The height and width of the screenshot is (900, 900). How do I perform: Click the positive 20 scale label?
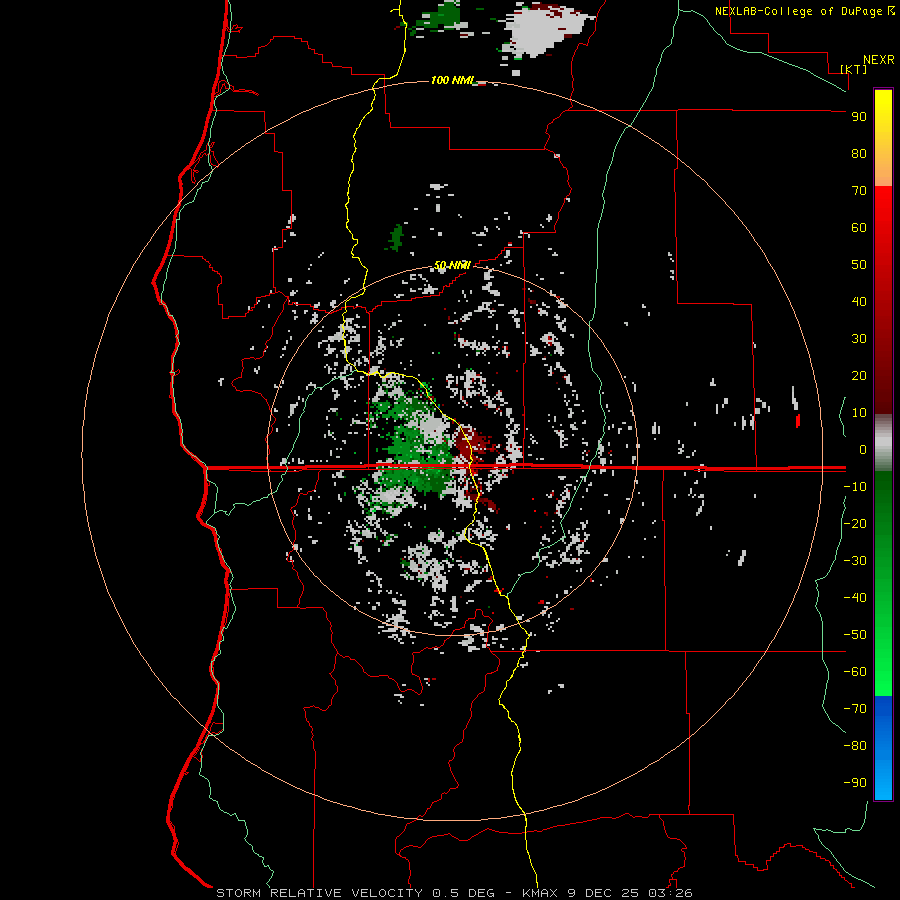coord(859,375)
